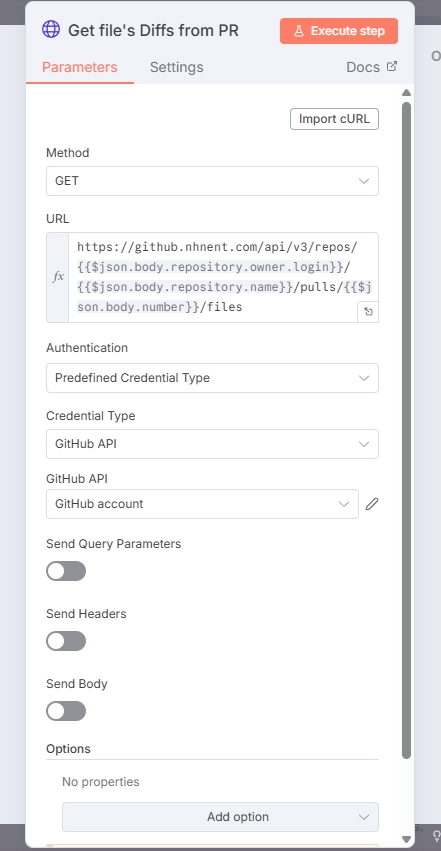Click the scrollbar up arrow
Image resolution: width=441 pixels, height=851 pixels.
pos(406,93)
